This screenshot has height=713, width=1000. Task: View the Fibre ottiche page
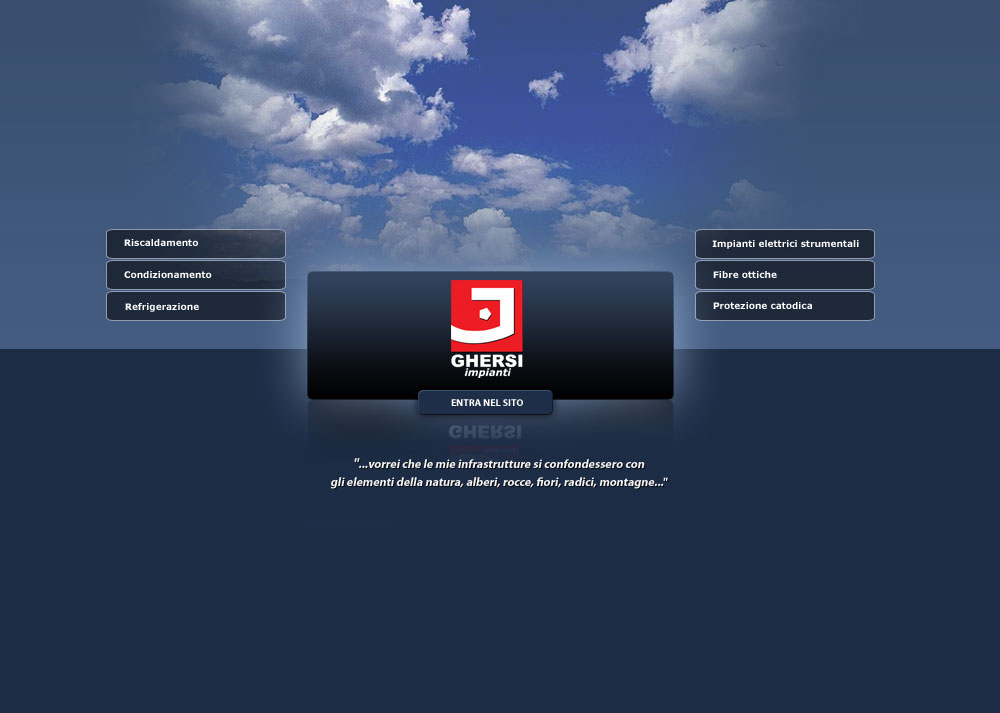click(x=784, y=275)
